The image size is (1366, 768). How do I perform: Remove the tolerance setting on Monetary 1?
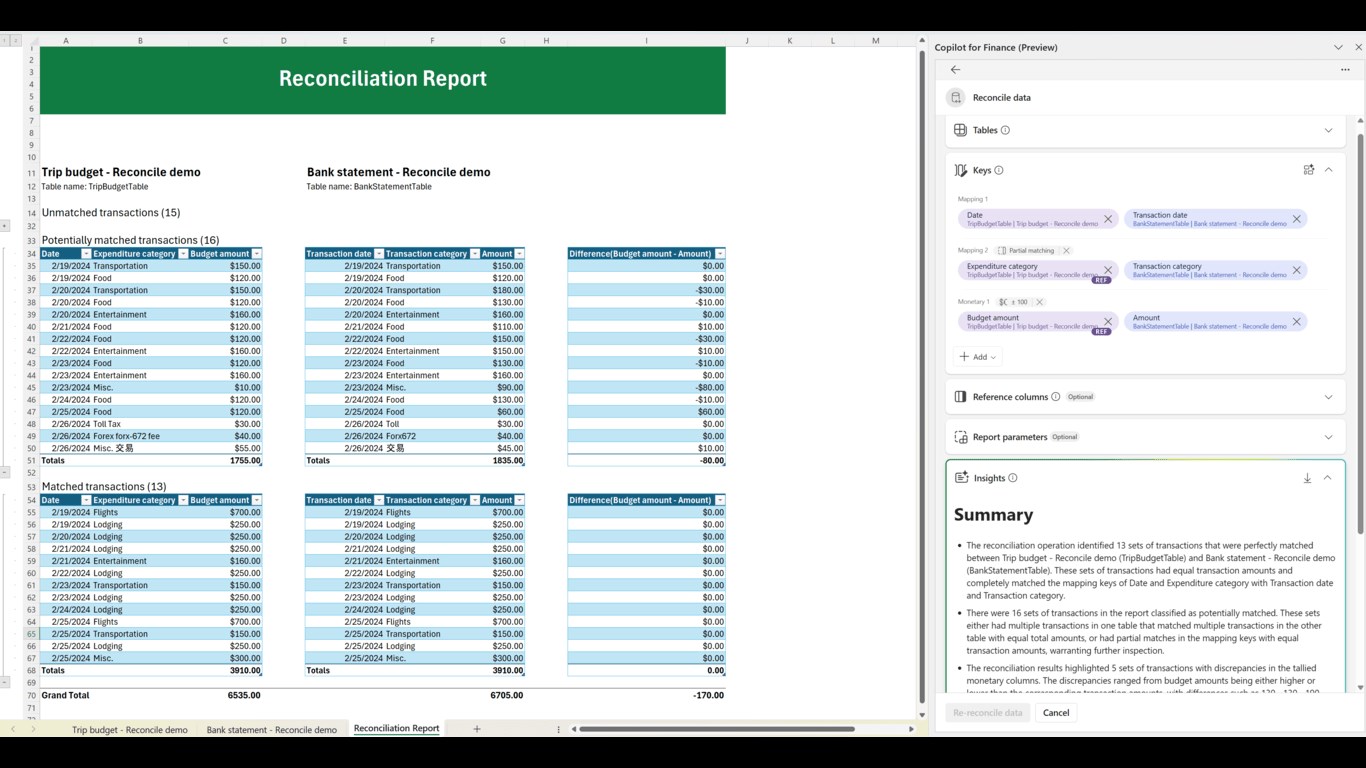click(x=1039, y=302)
